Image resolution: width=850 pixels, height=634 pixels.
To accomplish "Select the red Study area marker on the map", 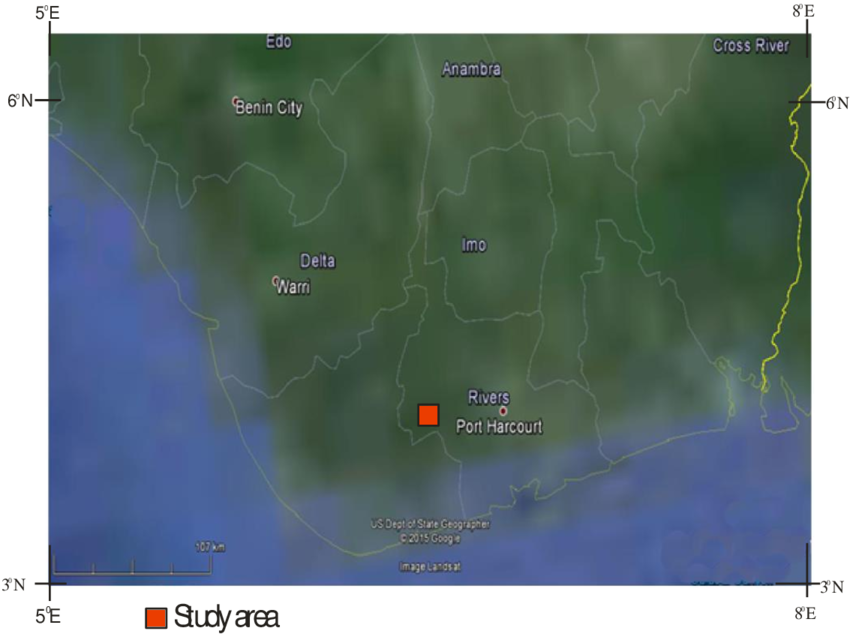I will 429,413.
